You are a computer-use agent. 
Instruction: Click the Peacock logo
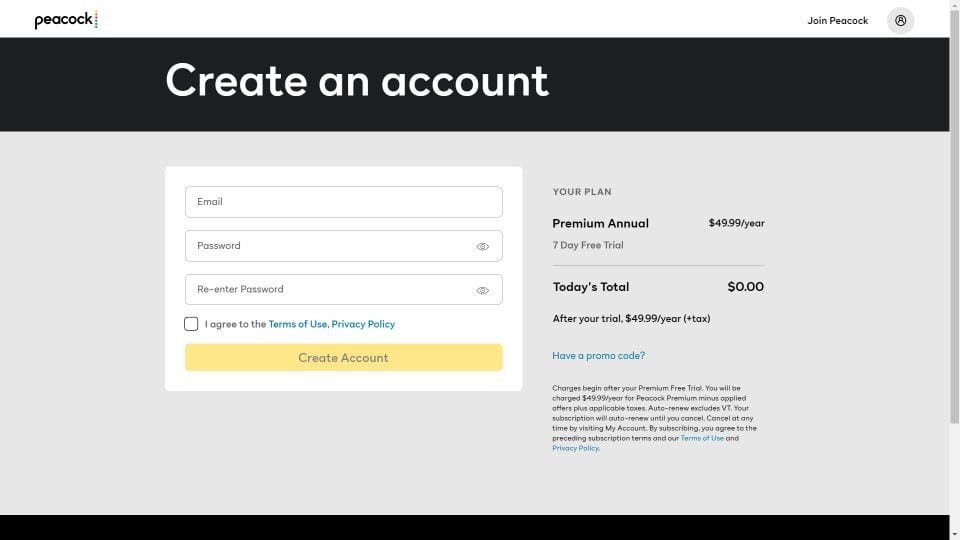point(66,20)
